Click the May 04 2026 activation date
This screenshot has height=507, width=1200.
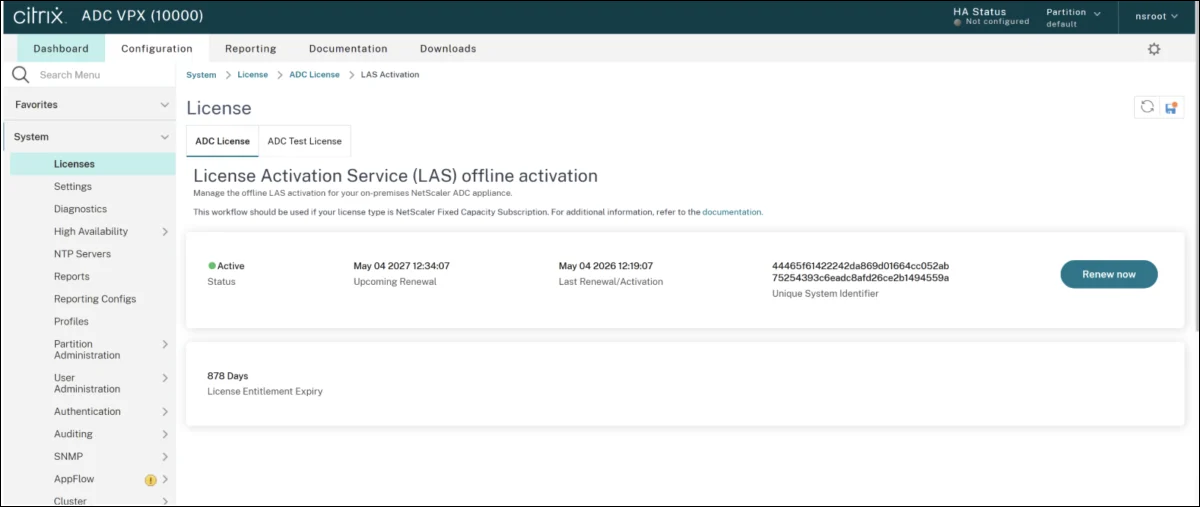coord(606,266)
